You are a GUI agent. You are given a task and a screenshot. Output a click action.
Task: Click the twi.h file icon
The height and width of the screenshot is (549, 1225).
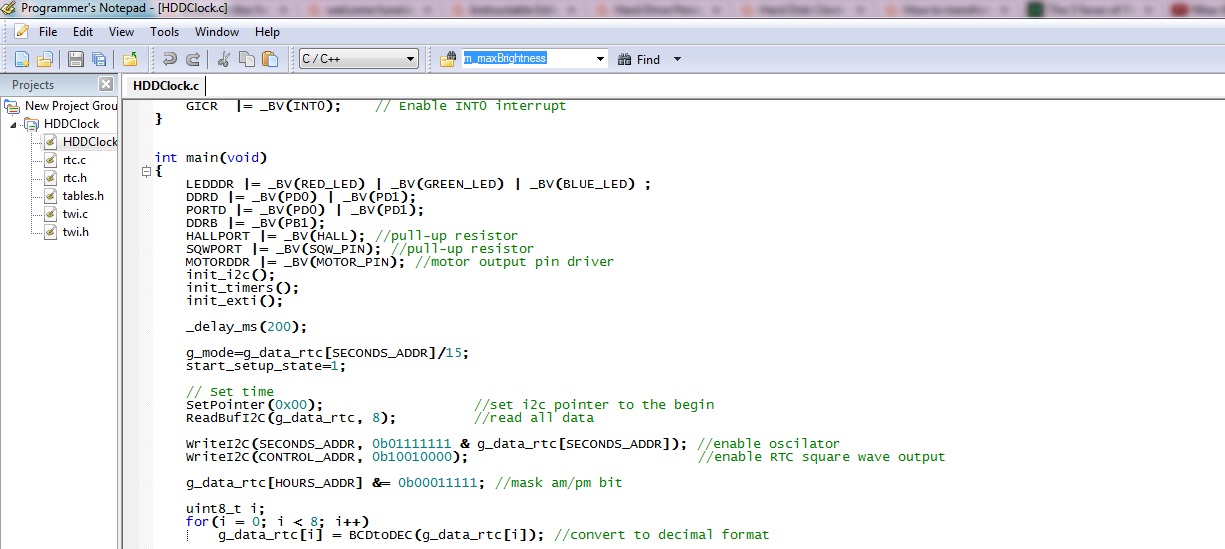pyautogui.click(x=50, y=231)
